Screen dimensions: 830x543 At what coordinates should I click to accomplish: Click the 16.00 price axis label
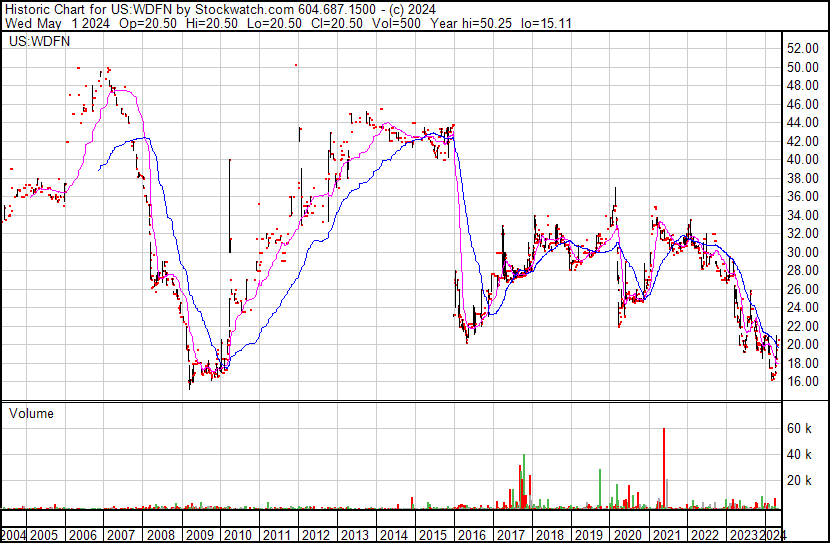click(802, 381)
